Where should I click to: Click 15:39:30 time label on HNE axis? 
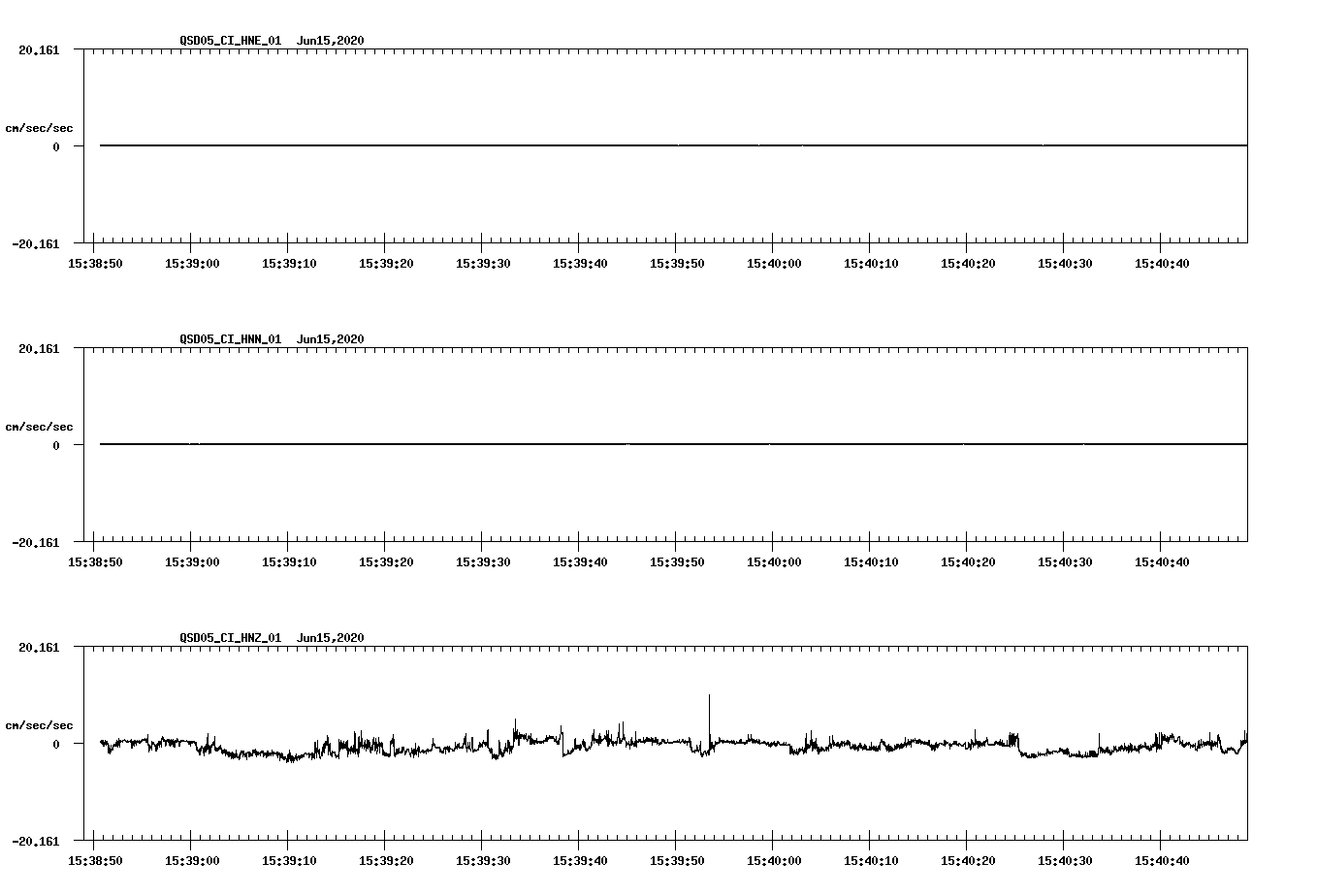coord(483,264)
